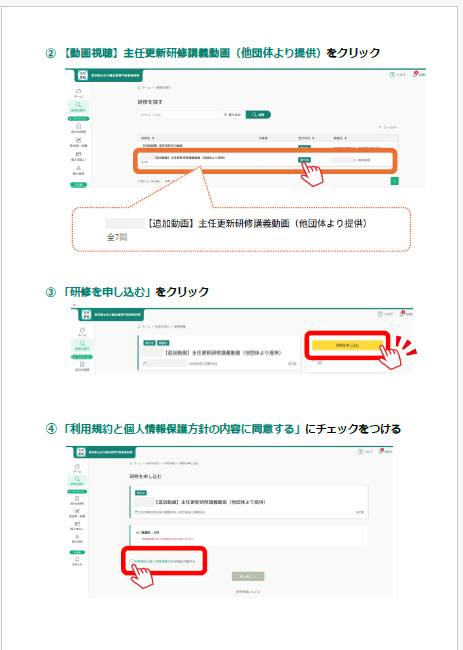Open the edit/pencil icon in step ② sidebar
Image resolution: width=463 pixels, height=650 pixels.
point(78,140)
